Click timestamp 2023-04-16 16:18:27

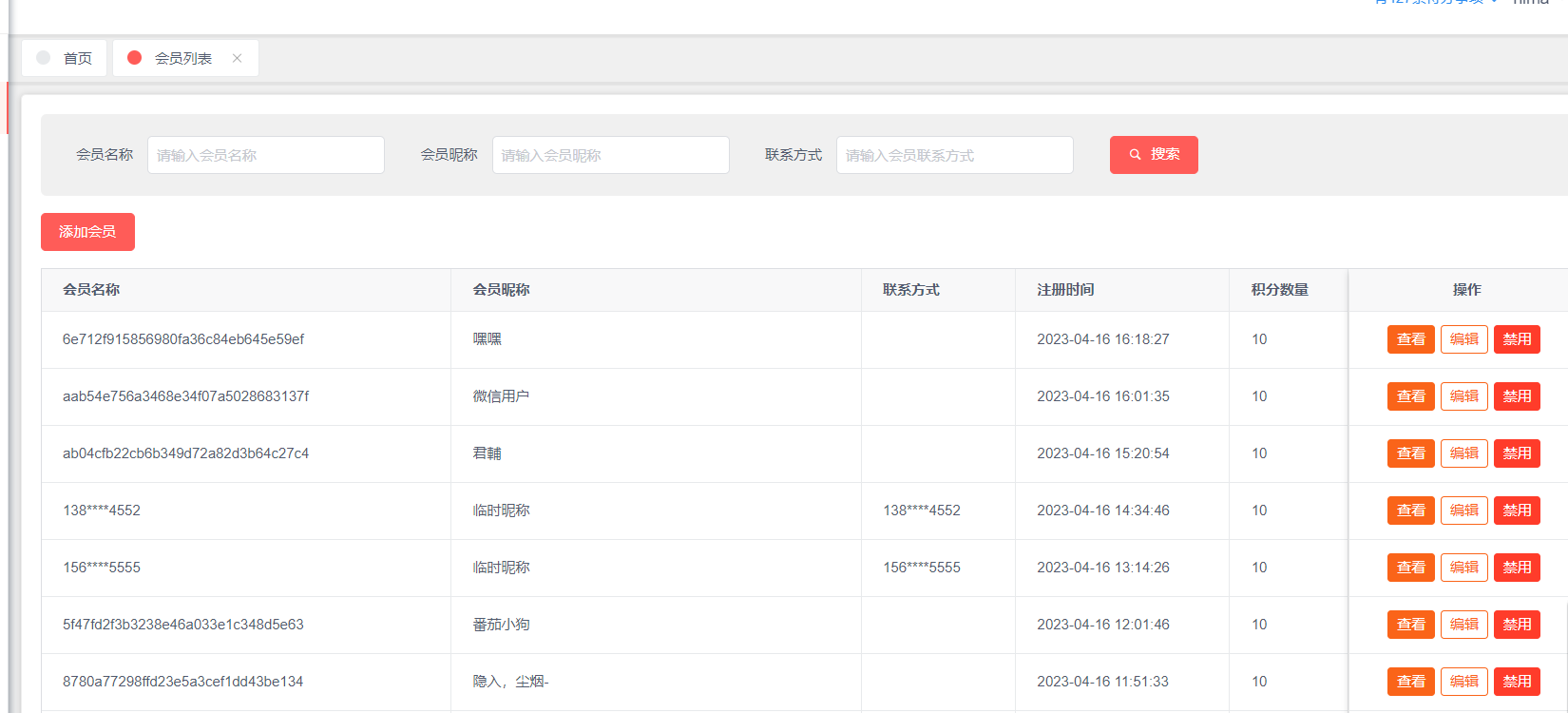(x=1103, y=339)
